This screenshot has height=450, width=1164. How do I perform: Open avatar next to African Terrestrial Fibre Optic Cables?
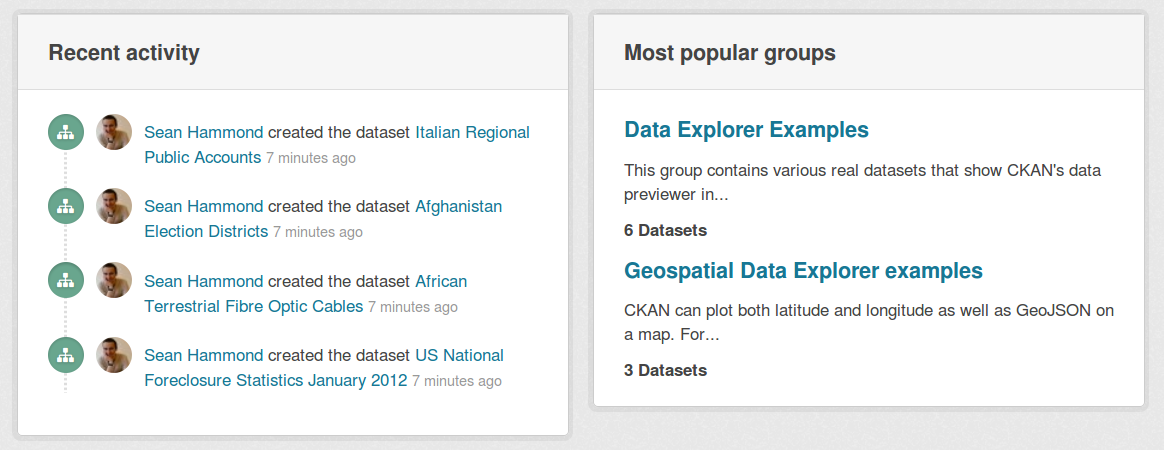pos(114,281)
